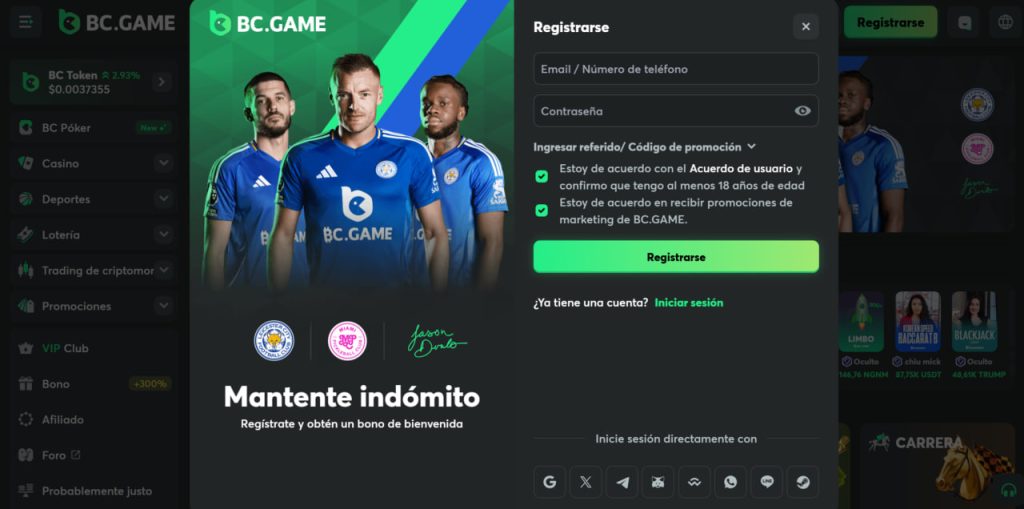This screenshot has height=509, width=1024.
Task: Sign in with the LINE icon
Action: [767, 482]
